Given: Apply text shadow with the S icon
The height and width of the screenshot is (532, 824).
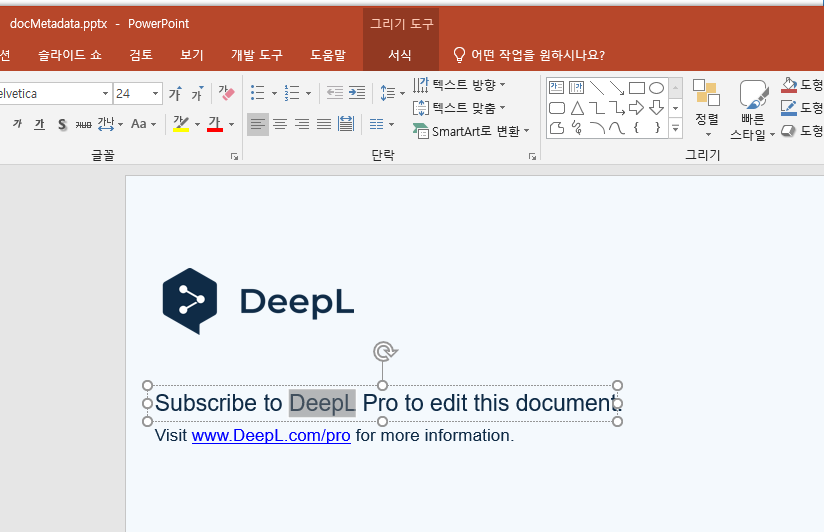Looking at the screenshot, I should pyautogui.click(x=62, y=125).
